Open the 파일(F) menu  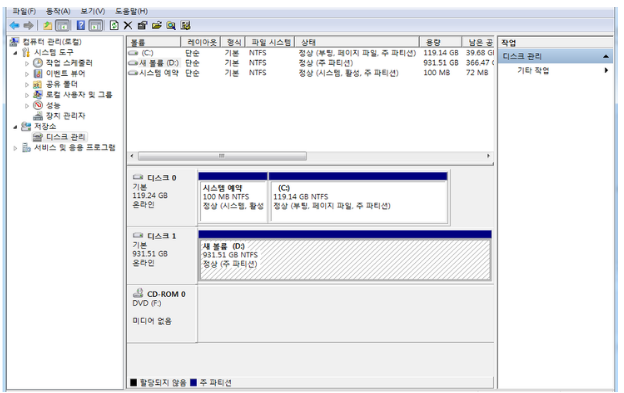tap(24, 11)
